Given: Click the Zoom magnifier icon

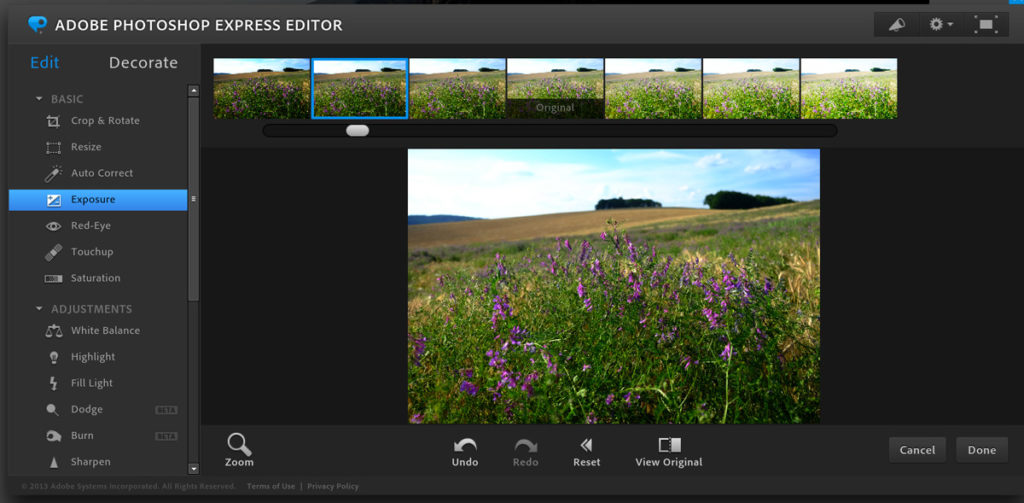Looking at the screenshot, I should [x=239, y=445].
